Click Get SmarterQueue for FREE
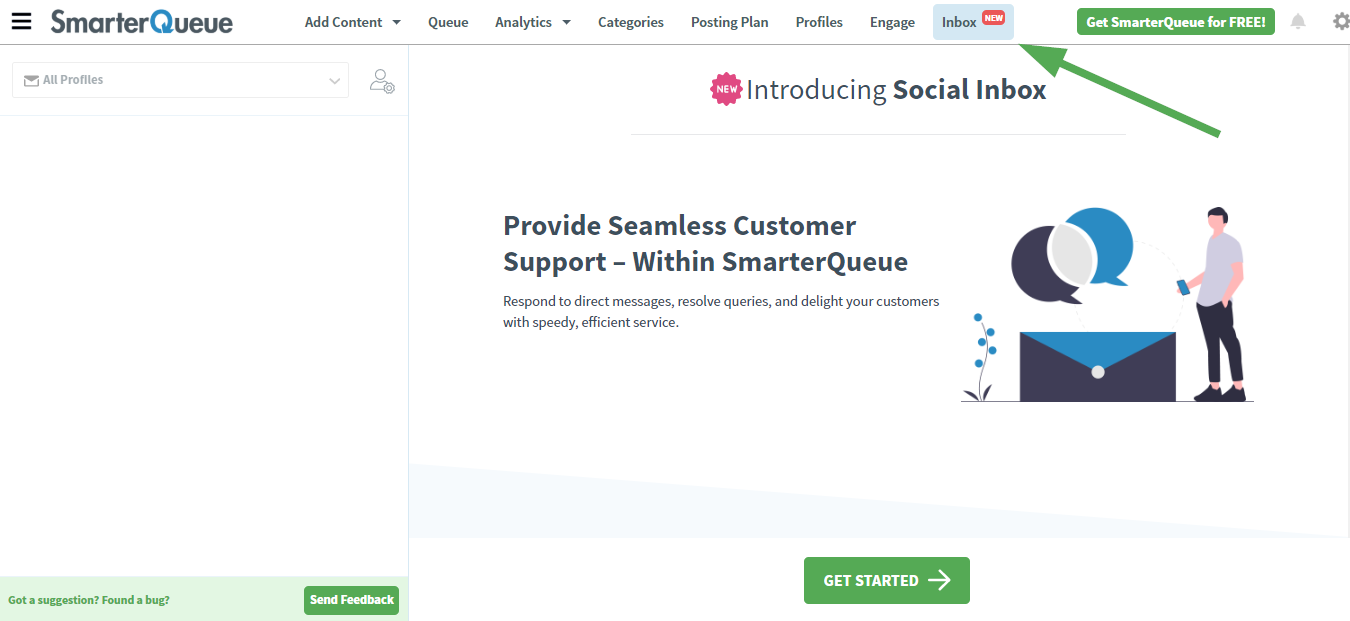 coord(1175,20)
